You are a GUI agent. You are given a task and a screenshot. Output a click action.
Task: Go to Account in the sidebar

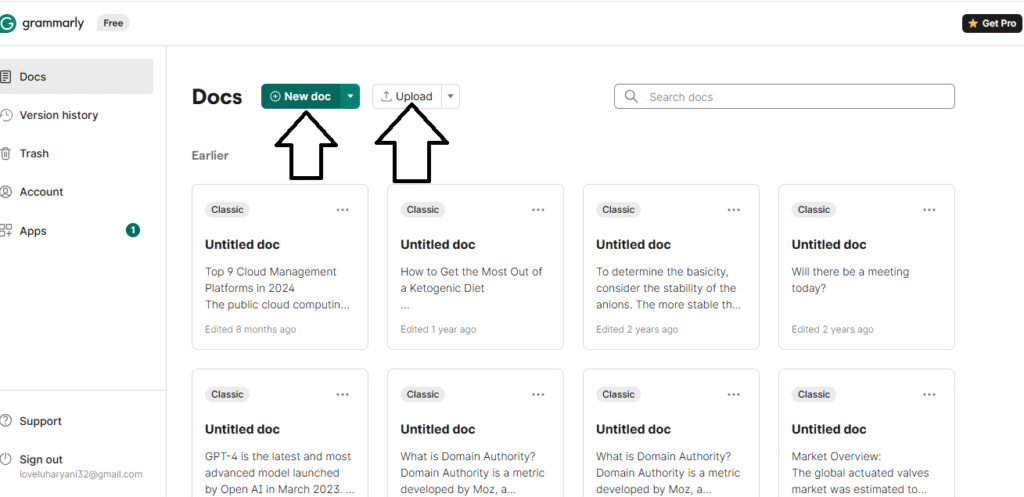coord(41,192)
